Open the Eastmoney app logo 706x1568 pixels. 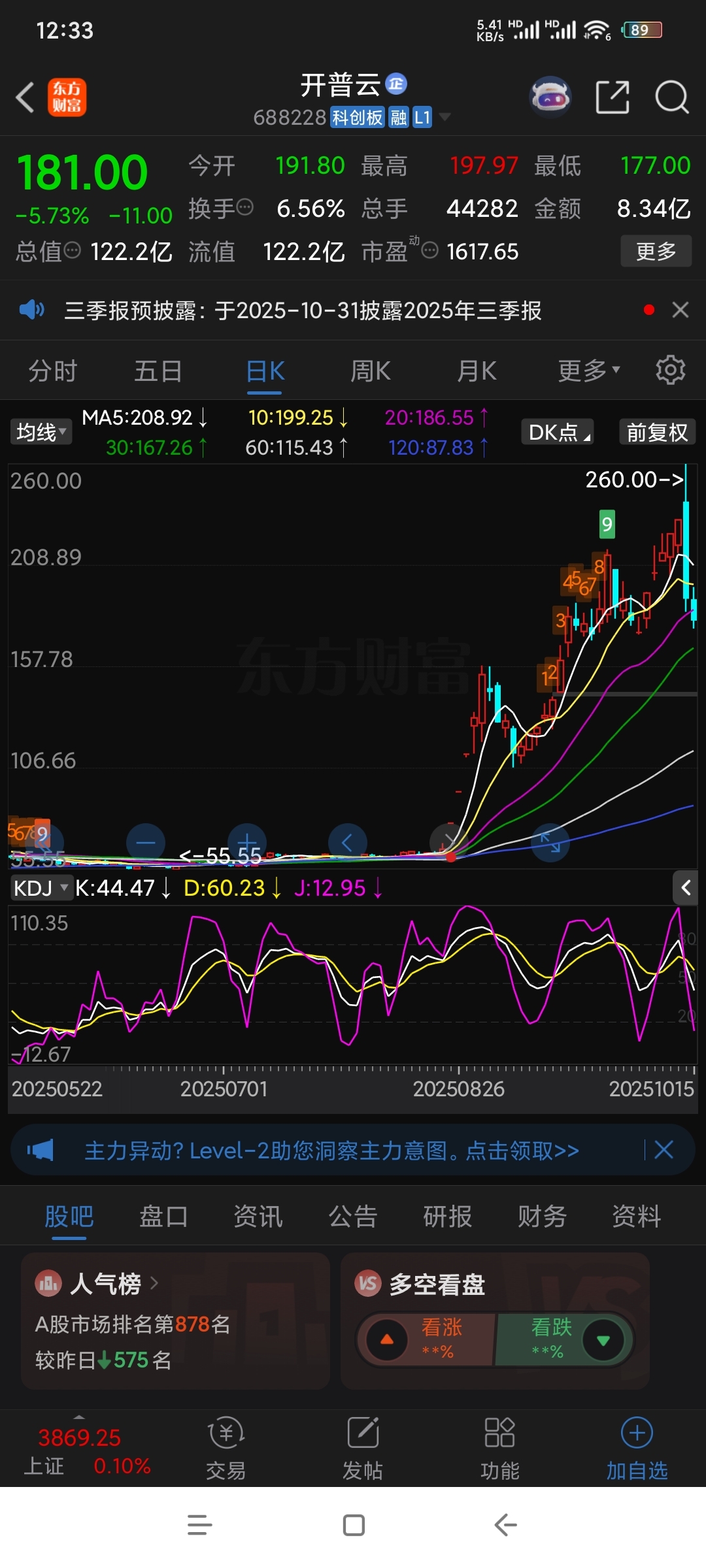(x=67, y=97)
